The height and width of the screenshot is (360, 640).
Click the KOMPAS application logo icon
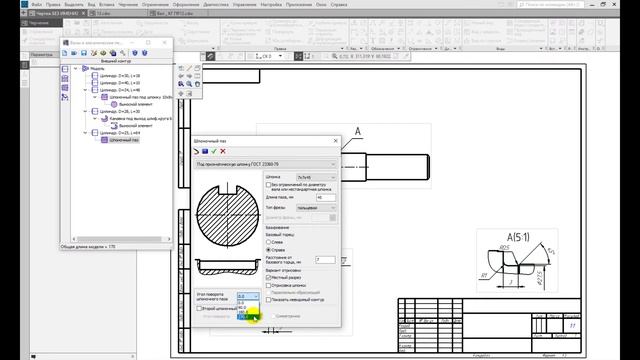tap(24, 4)
